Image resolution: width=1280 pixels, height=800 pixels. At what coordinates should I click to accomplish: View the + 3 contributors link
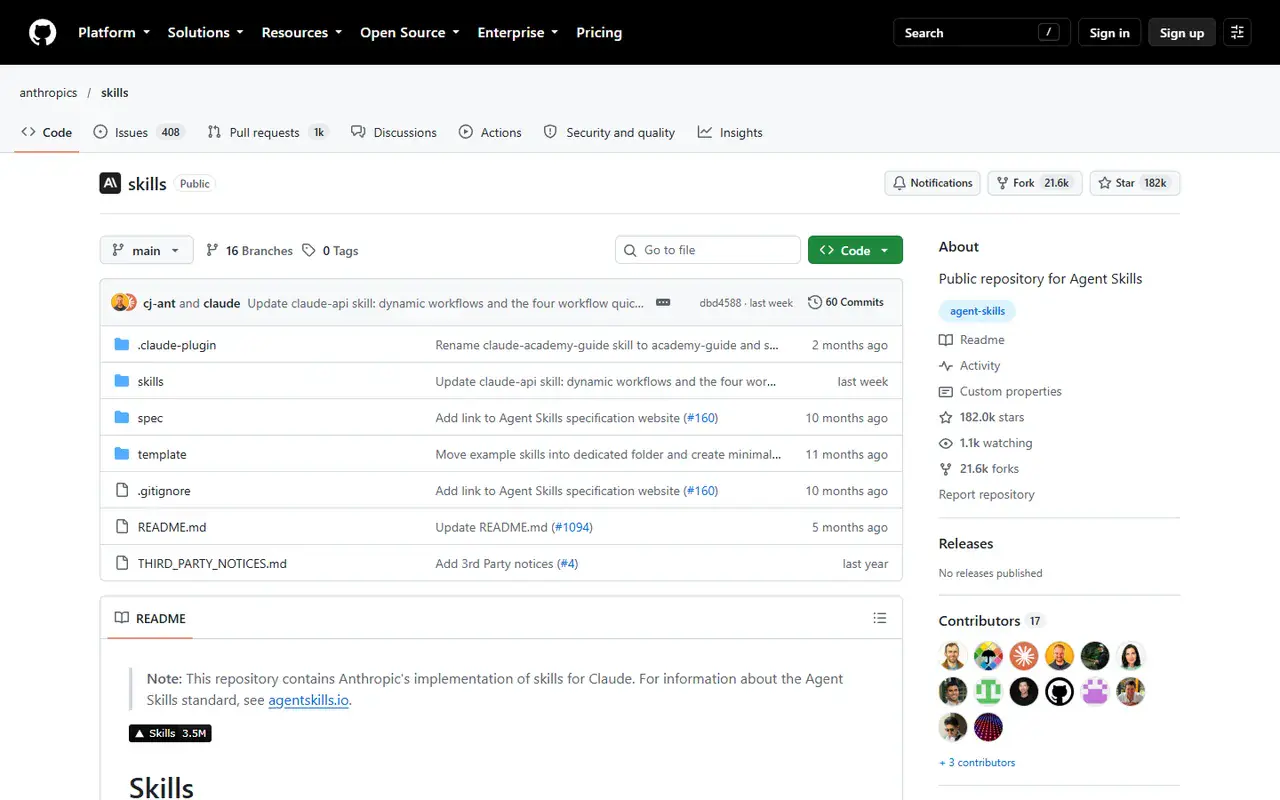coord(977,762)
